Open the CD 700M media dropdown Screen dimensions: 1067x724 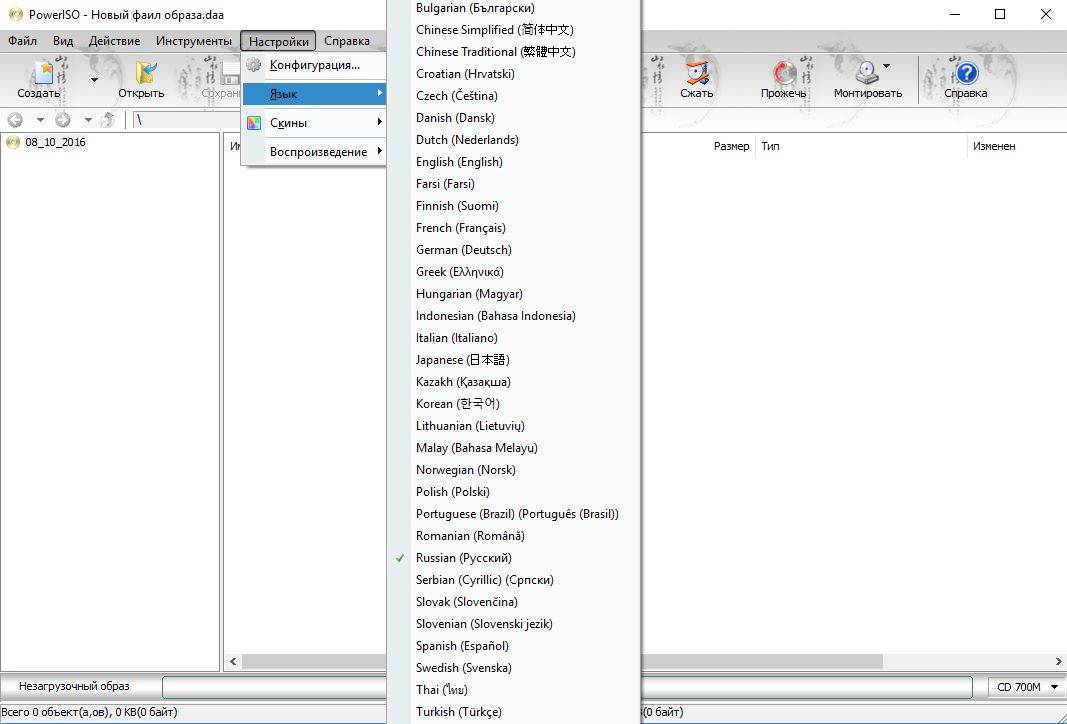click(1026, 687)
